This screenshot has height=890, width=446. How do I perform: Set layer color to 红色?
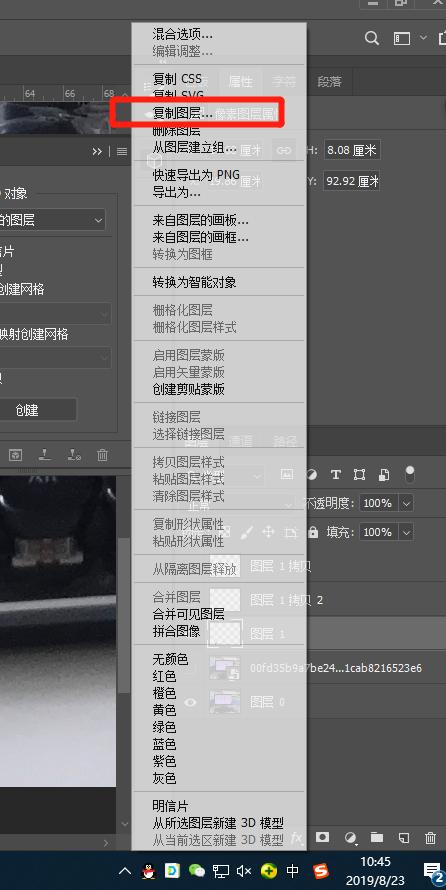[x=165, y=676]
